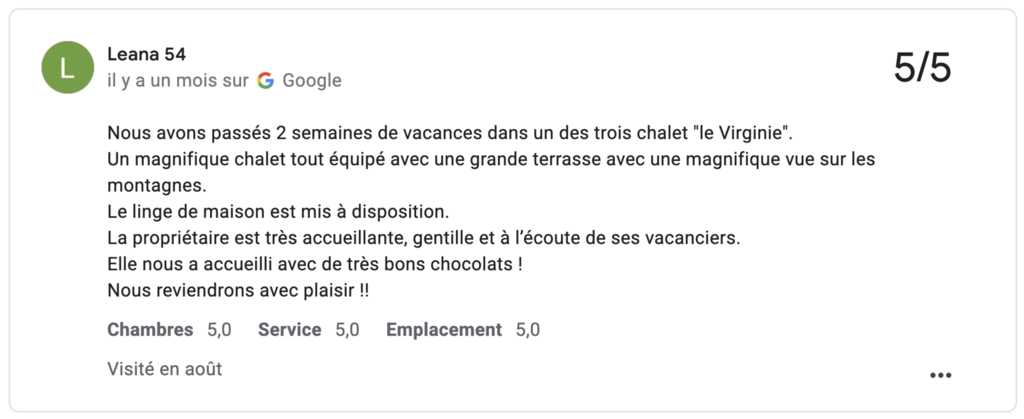Select the "Emplacement" rating label

tap(444, 329)
